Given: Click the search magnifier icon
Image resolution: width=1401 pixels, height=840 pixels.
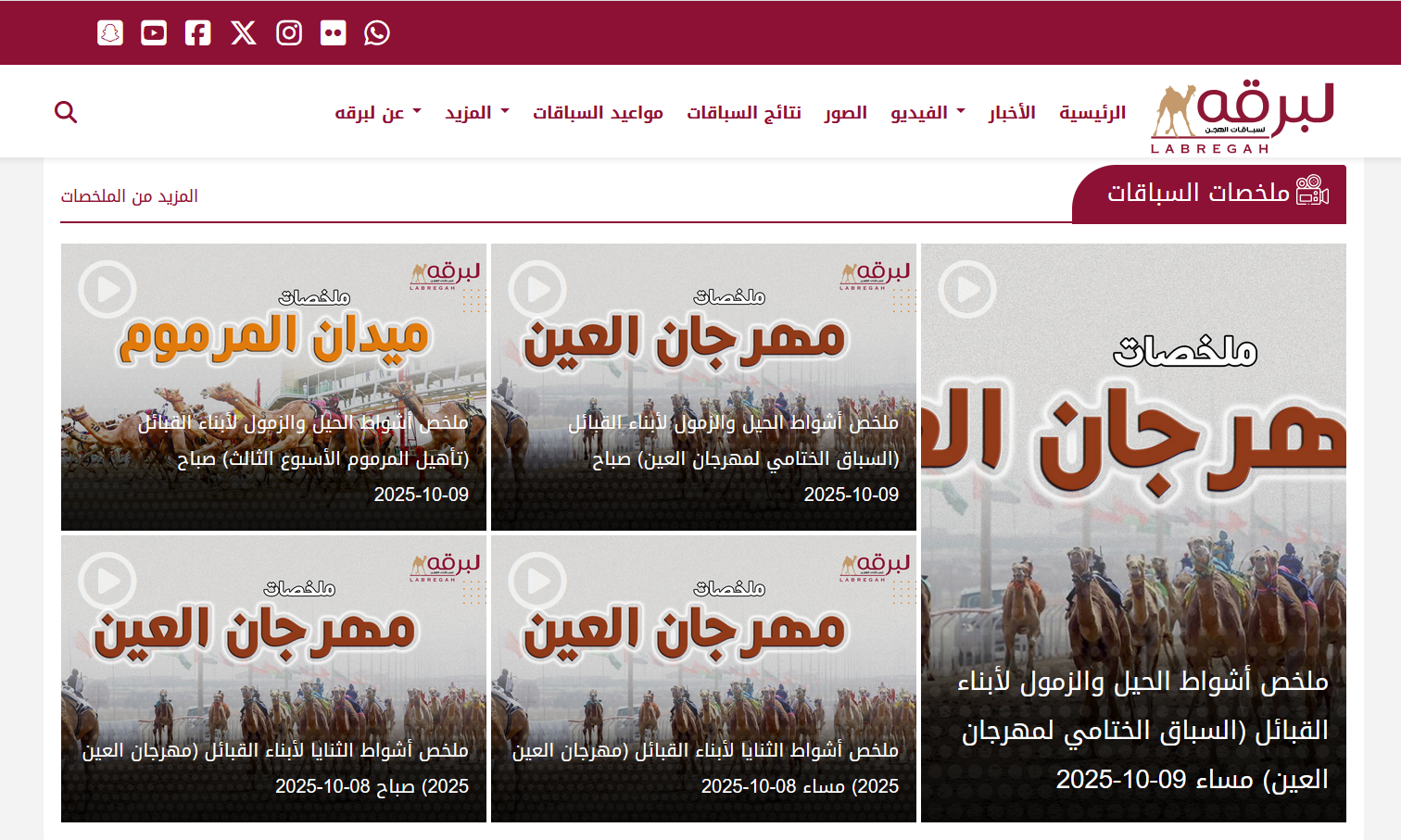Looking at the screenshot, I should tap(66, 112).
